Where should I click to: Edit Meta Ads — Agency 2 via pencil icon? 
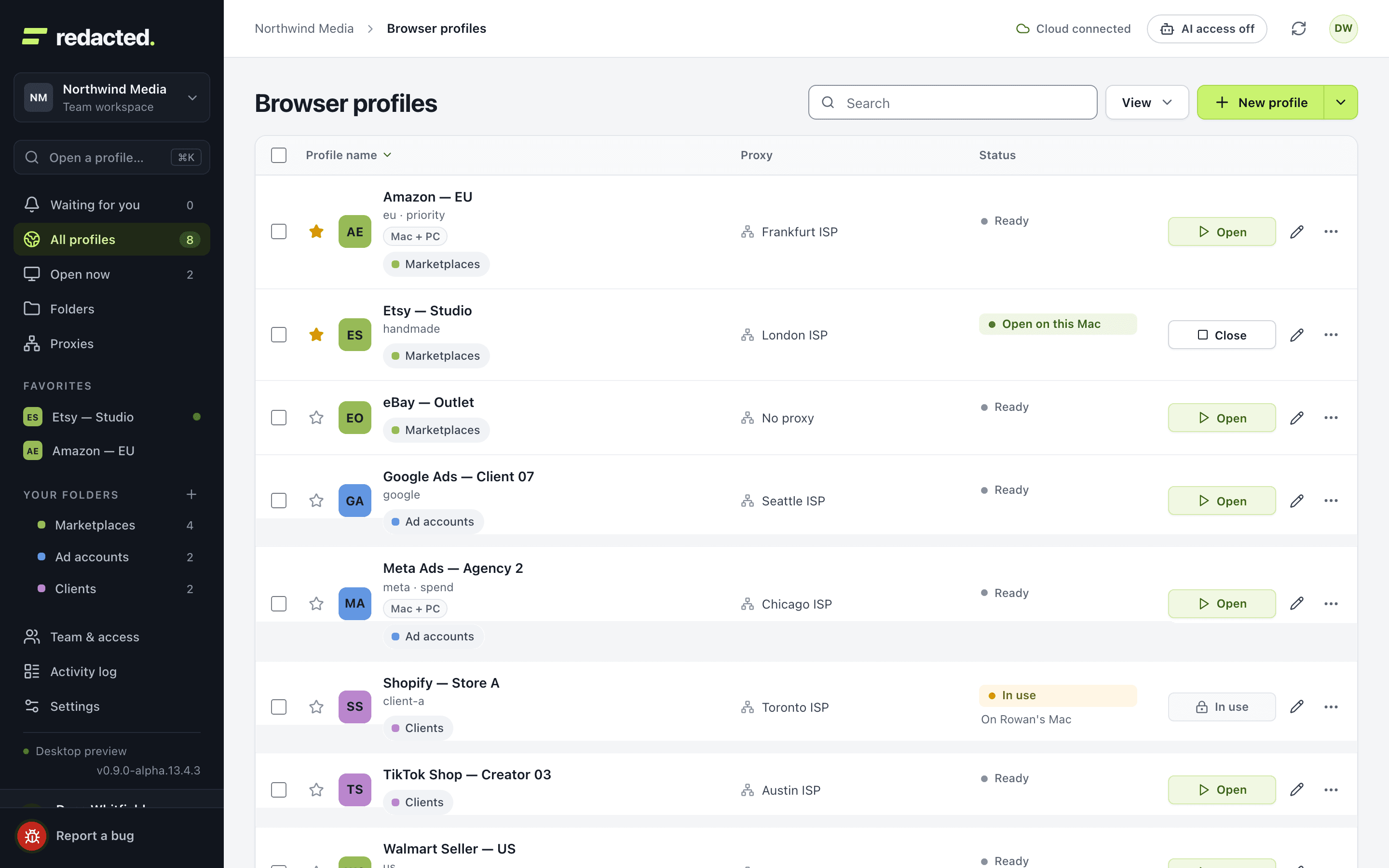(x=1296, y=603)
